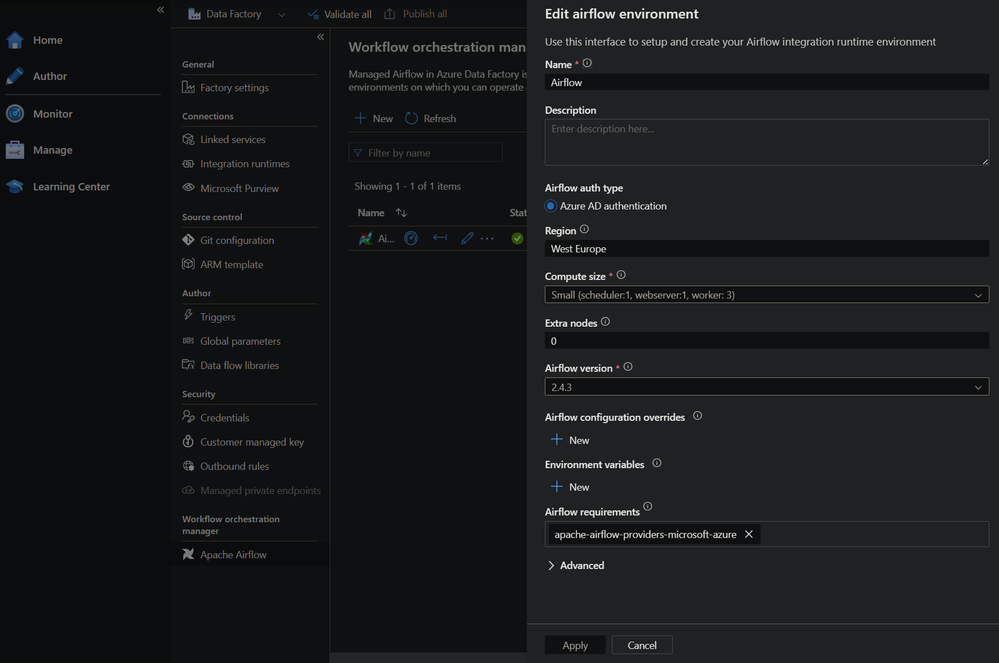999x663 pixels.
Task: Click the Name column sort arrows
Action: pos(401,213)
